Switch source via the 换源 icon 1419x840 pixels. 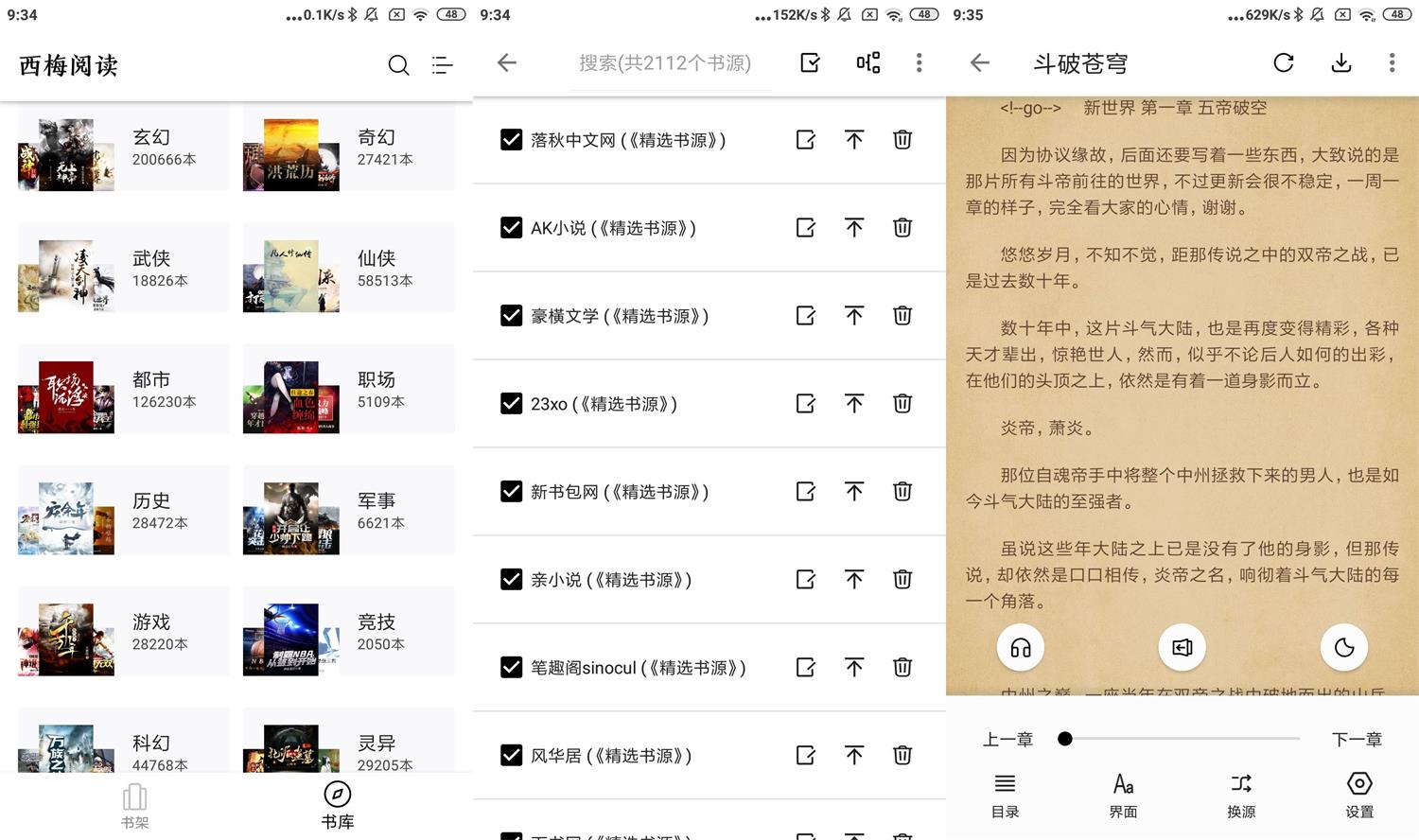(x=1240, y=793)
